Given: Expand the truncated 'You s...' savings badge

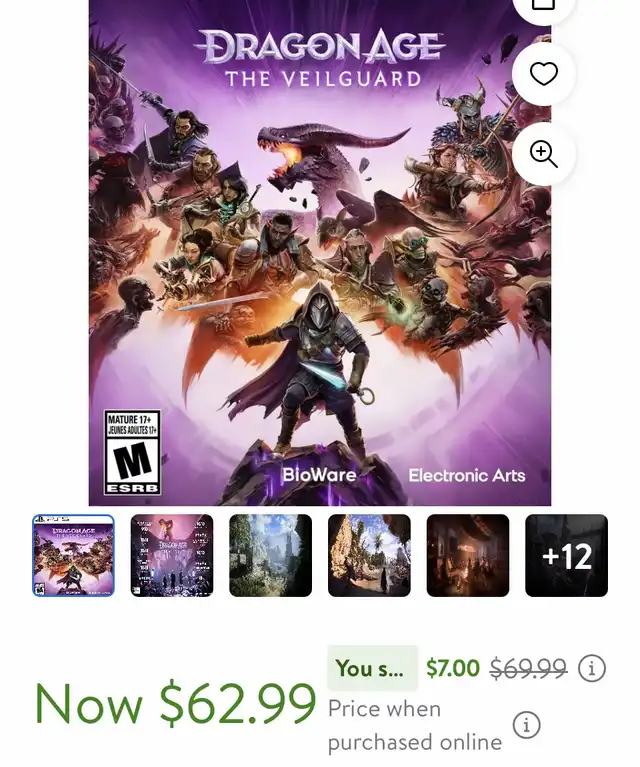Looking at the screenshot, I should pos(372,668).
